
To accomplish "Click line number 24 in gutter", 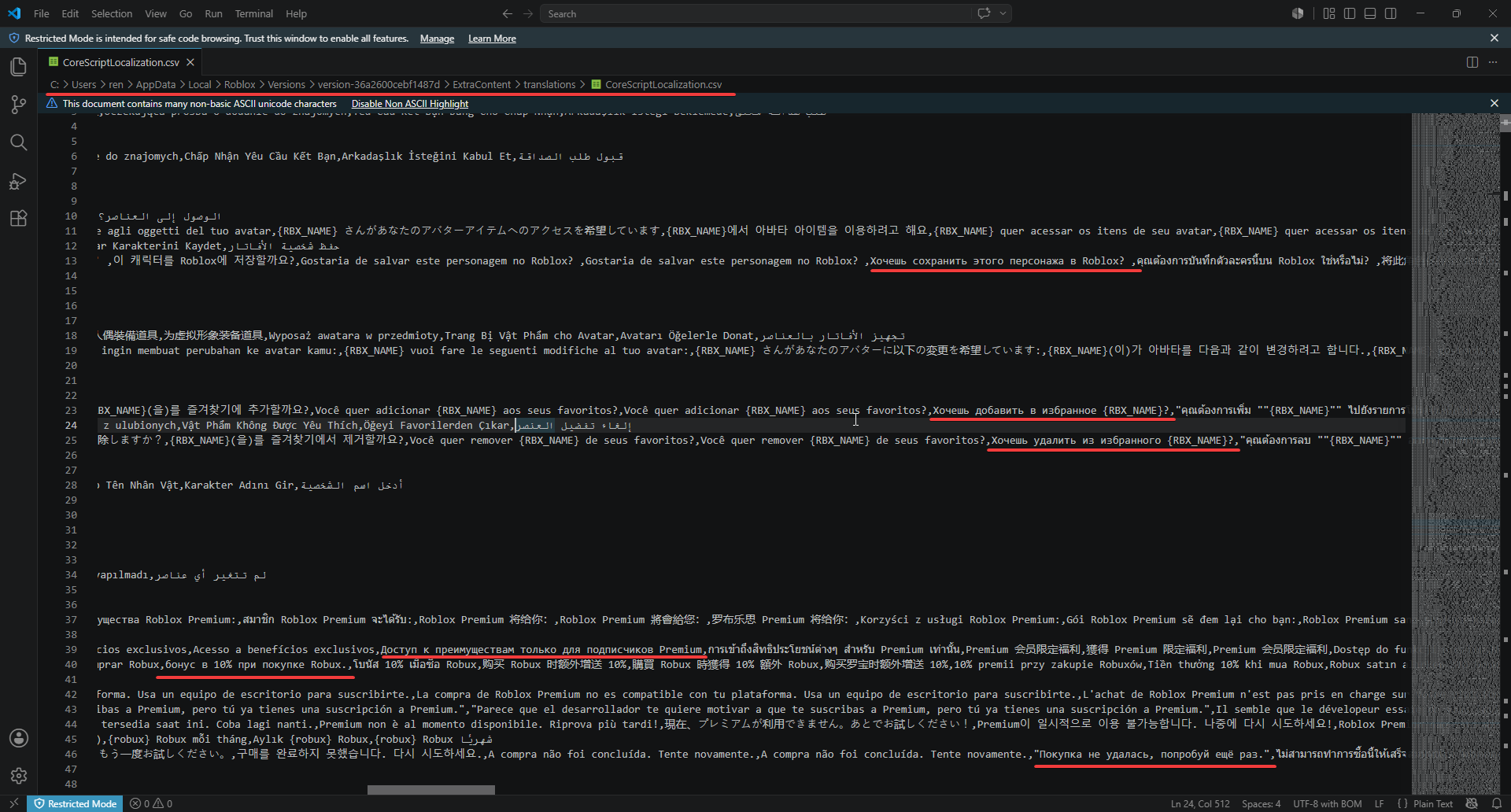I will click(71, 425).
